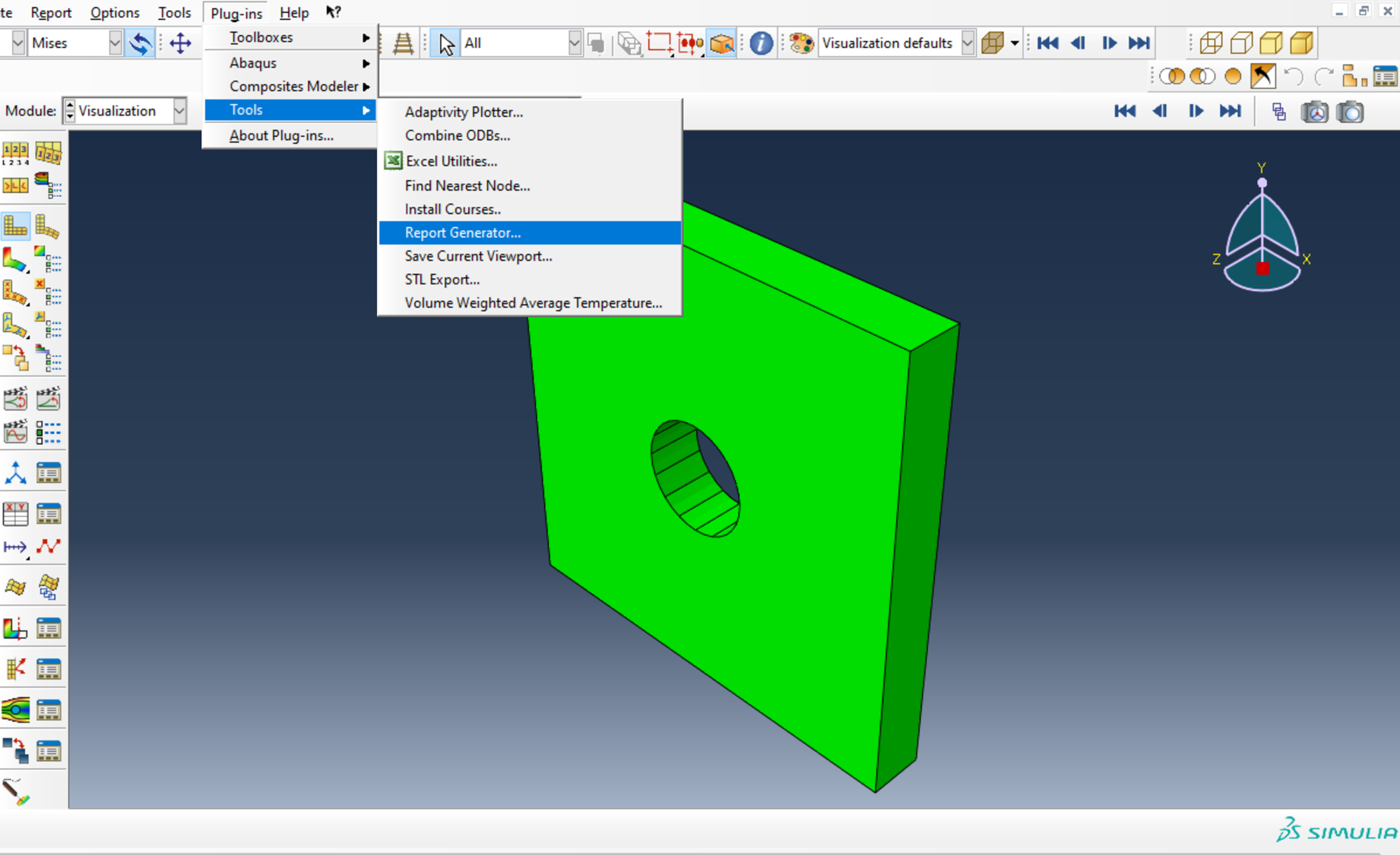Click the Query information icon
Screen dimensions: 1400x855
pyautogui.click(x=760, y=43)
